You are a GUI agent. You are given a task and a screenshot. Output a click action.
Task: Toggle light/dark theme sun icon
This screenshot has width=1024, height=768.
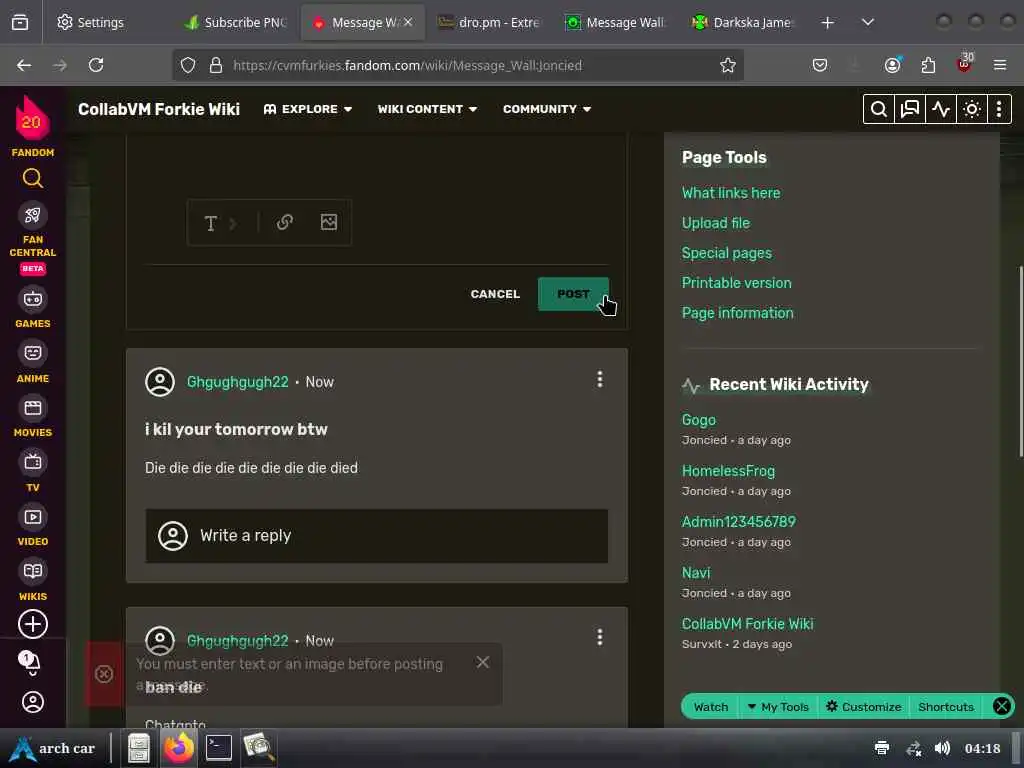(x=971, y=109)
